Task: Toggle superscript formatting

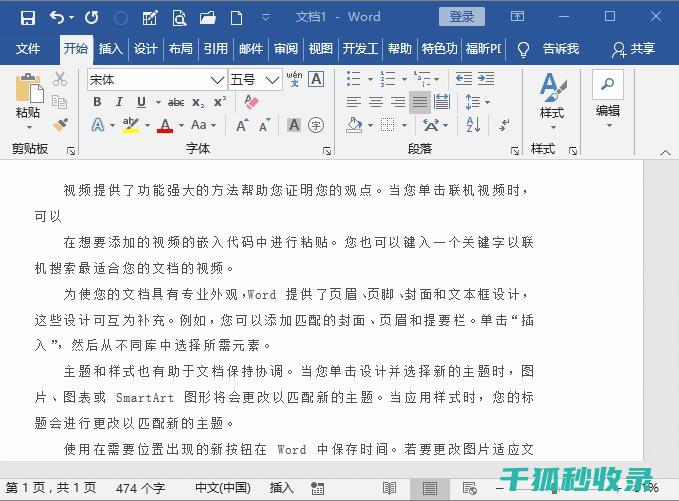Action: pyautogui.click(x=220, y=102)
